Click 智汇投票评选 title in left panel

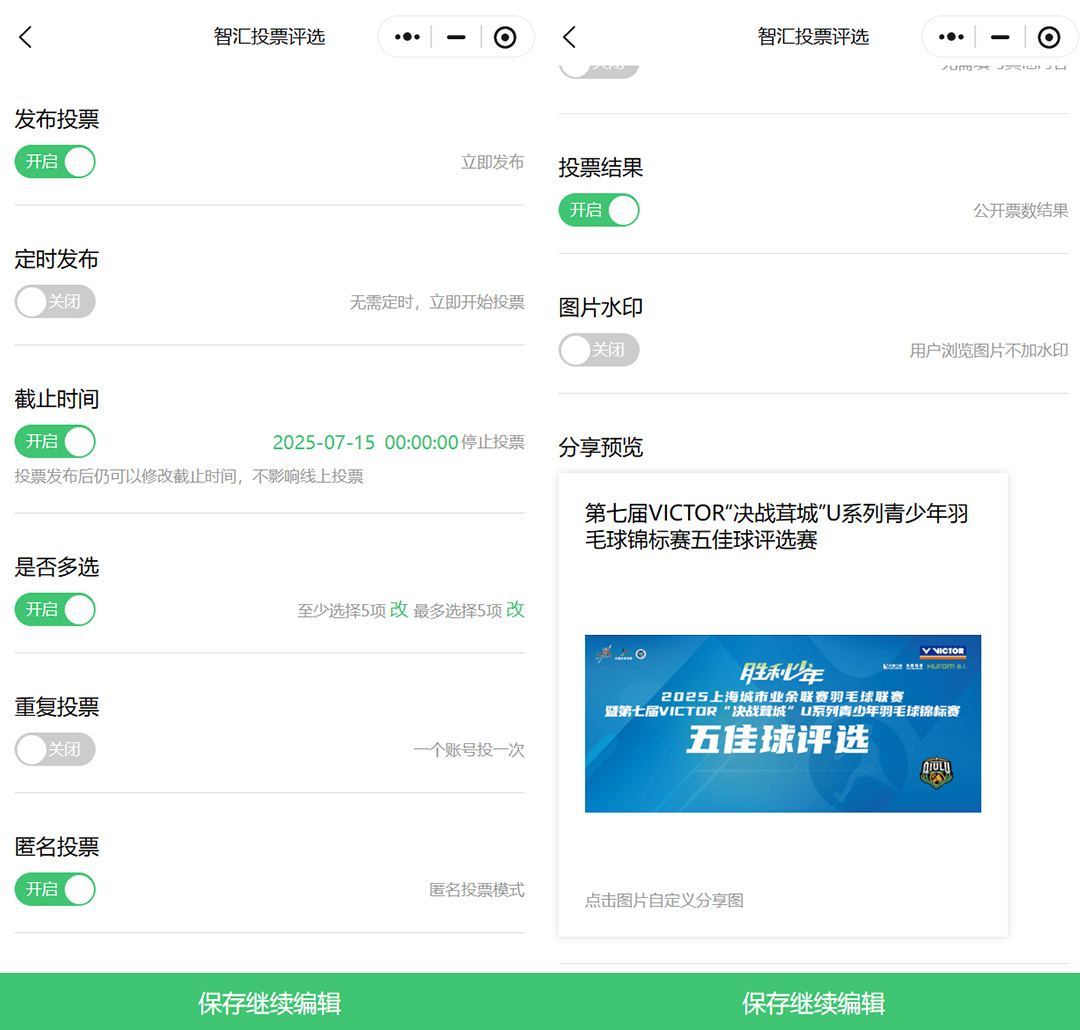coord(269,37)
